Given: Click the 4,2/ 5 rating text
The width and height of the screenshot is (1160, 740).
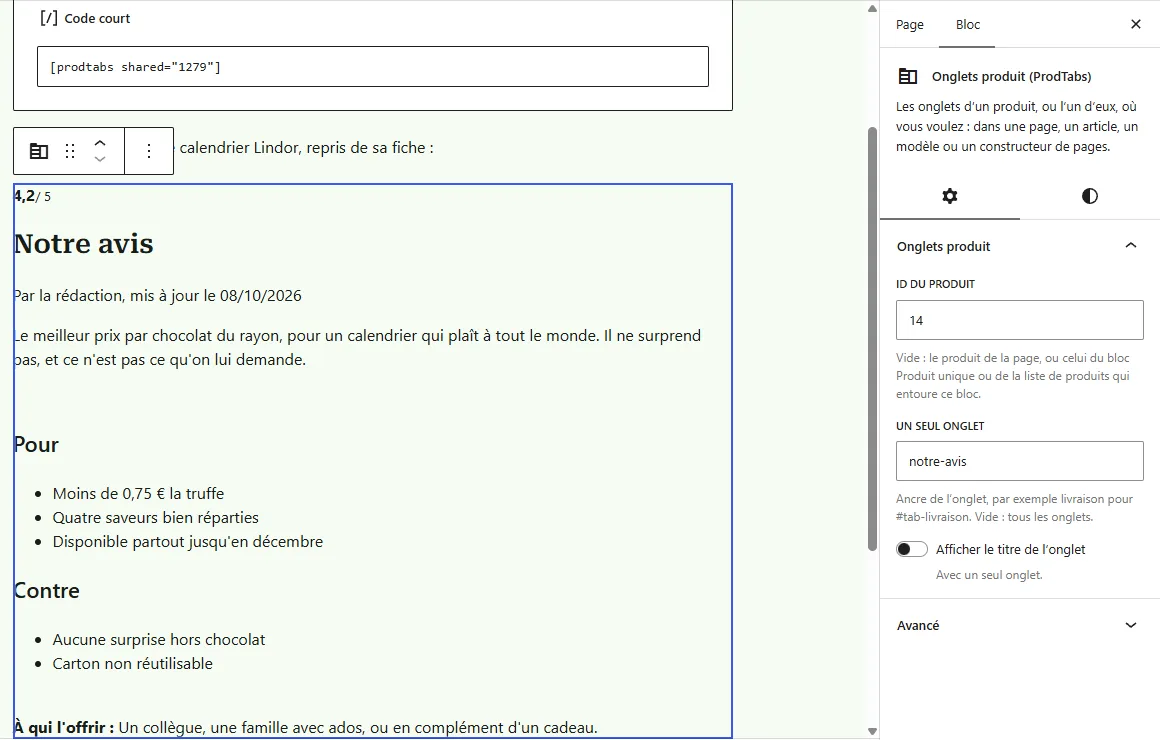Looking at the screenshot, I should [x=33, y=196].
